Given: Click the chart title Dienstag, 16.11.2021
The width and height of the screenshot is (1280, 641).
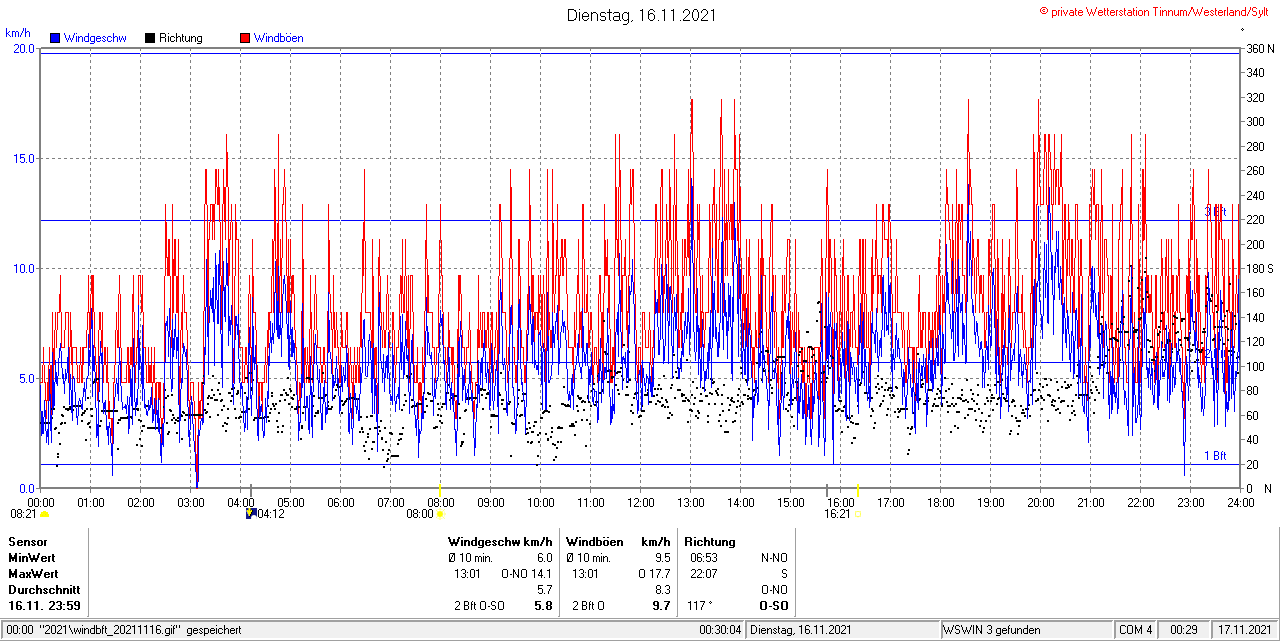Looking at the screenshot, I should [641, 15].
